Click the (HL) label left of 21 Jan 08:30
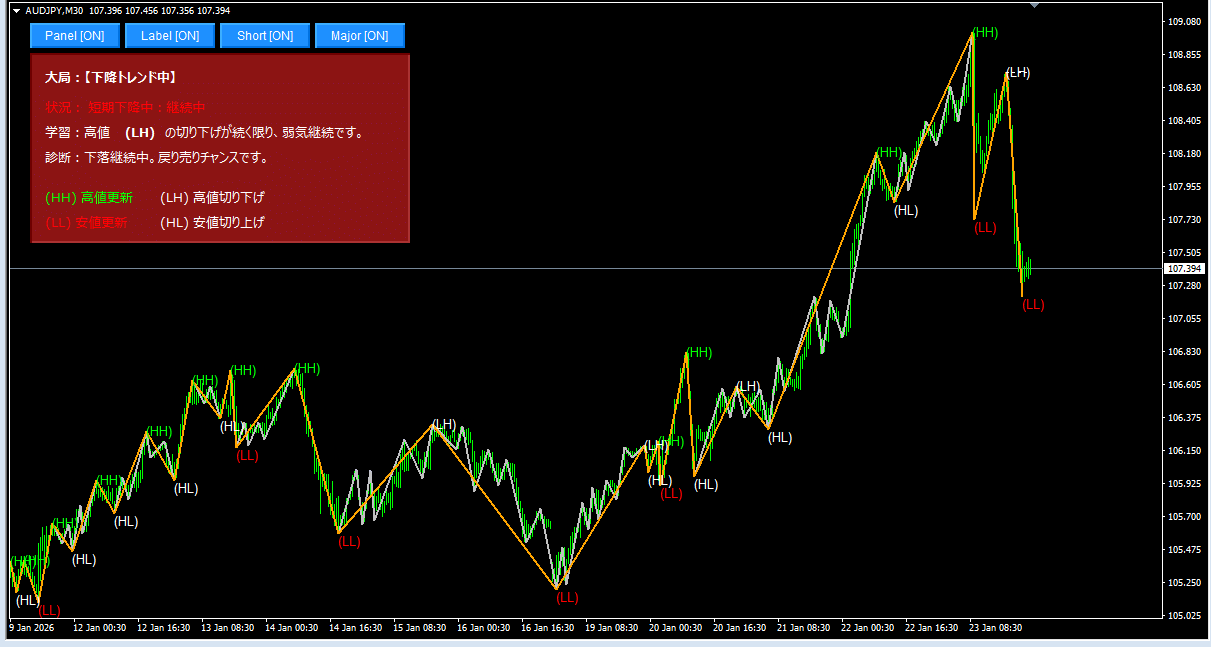This screenshot has height=647, width=1211. tap(780, 438)
